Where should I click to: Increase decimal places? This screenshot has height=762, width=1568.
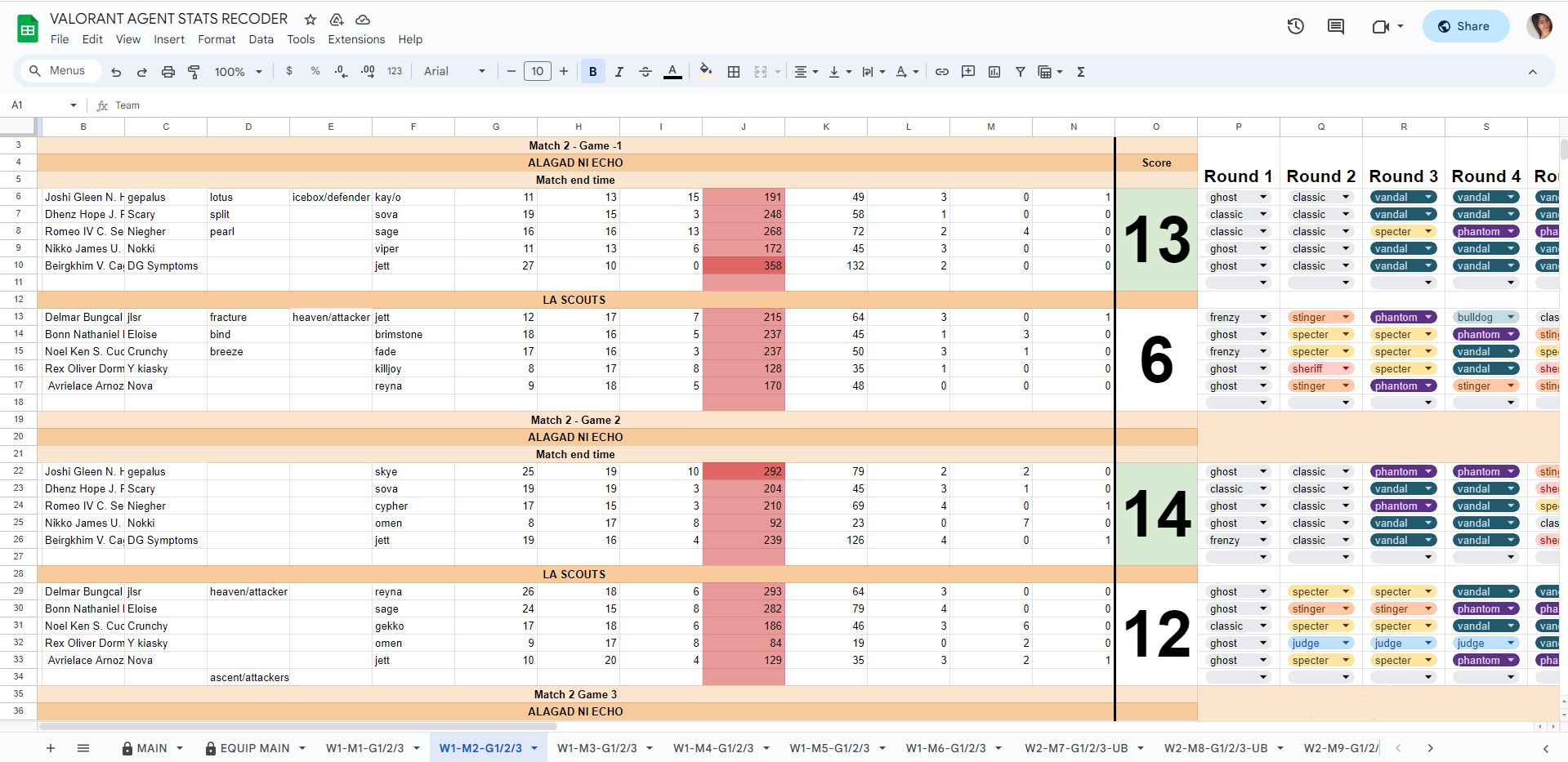(368, 71)
